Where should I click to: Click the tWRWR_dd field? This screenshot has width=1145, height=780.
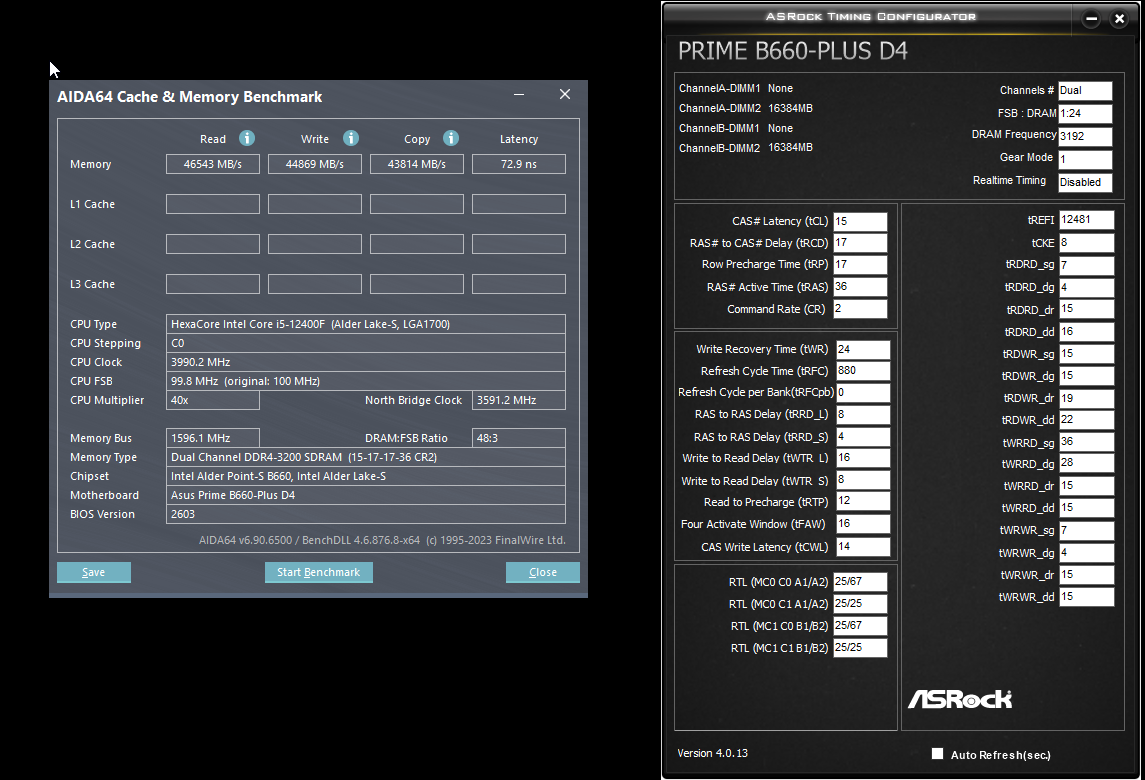[x=1087, y=597]
